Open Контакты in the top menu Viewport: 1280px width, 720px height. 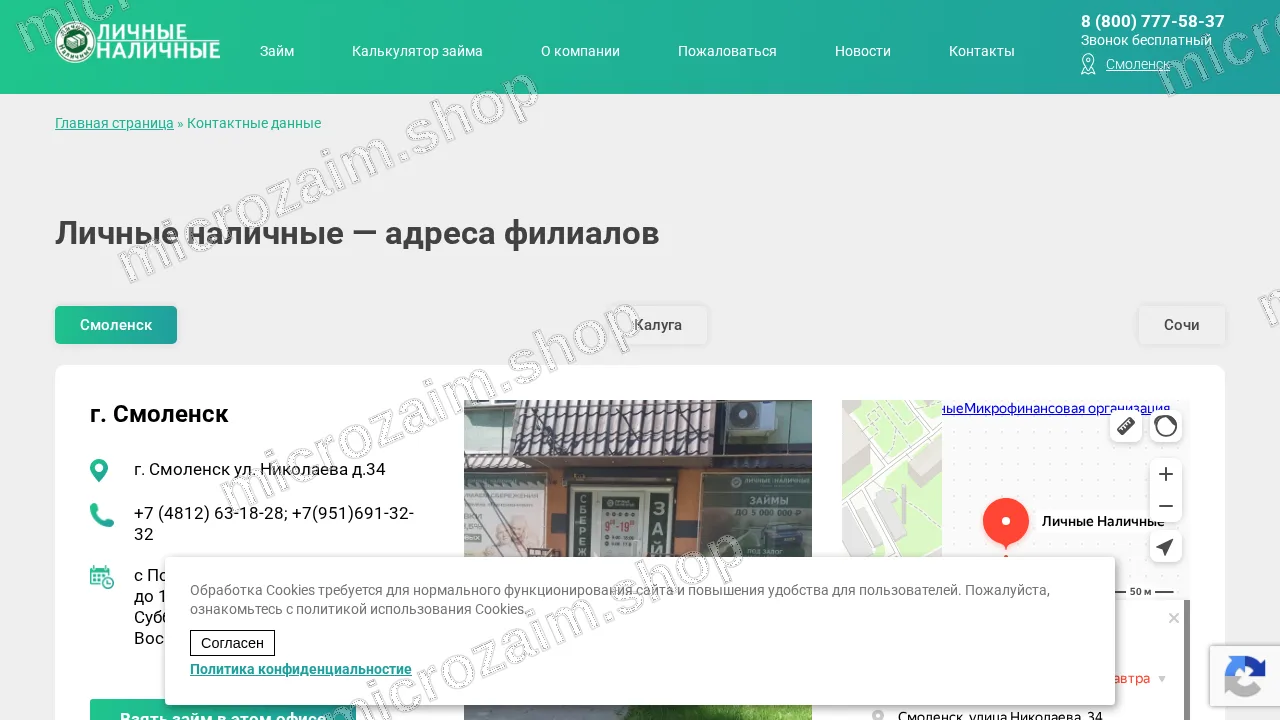point(982,51)
